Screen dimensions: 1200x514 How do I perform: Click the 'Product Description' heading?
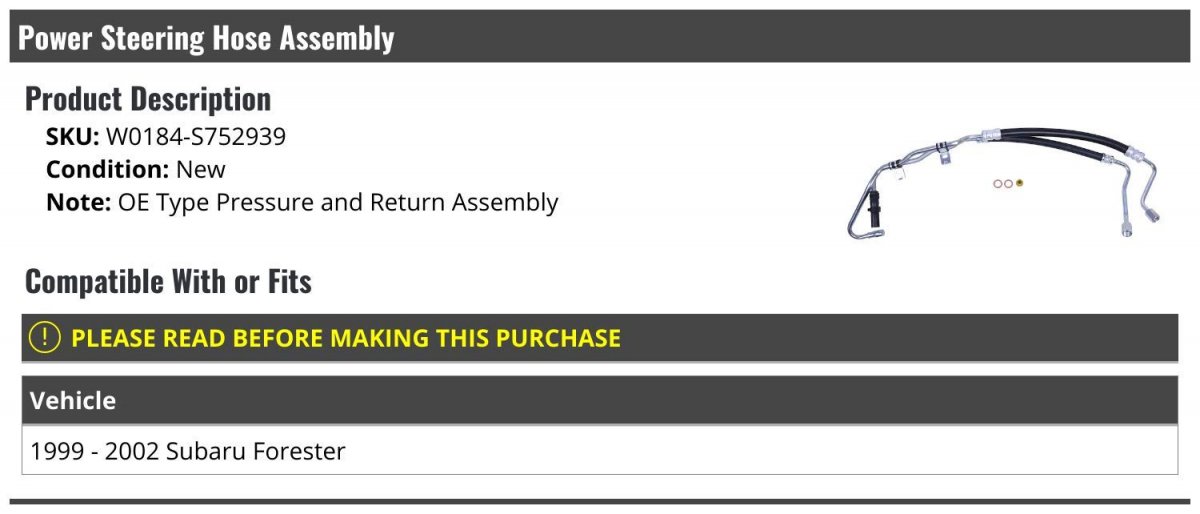[148, 99]
